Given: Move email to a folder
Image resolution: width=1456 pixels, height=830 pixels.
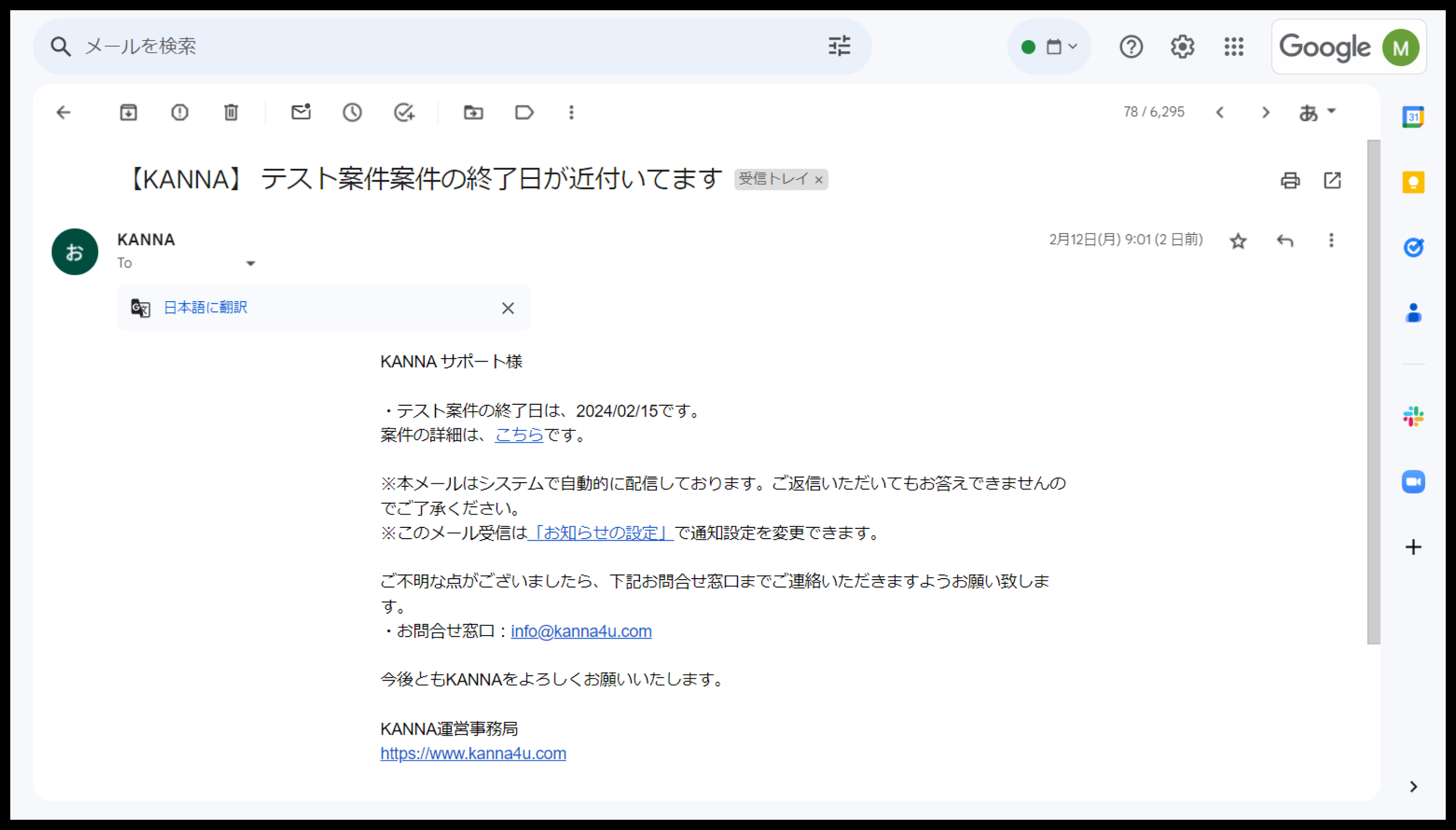Looking at the screenshot, I should click(x=473, y=112).
